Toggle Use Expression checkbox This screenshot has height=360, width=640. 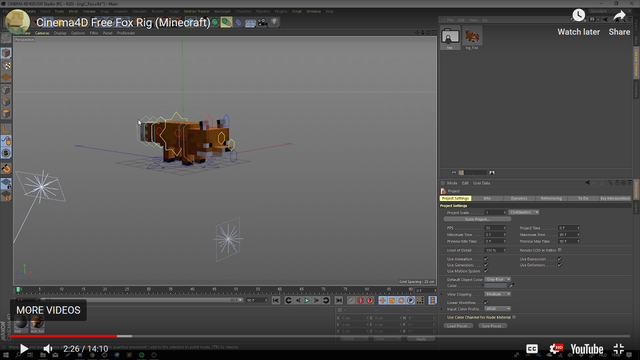[x=560, y=259]
